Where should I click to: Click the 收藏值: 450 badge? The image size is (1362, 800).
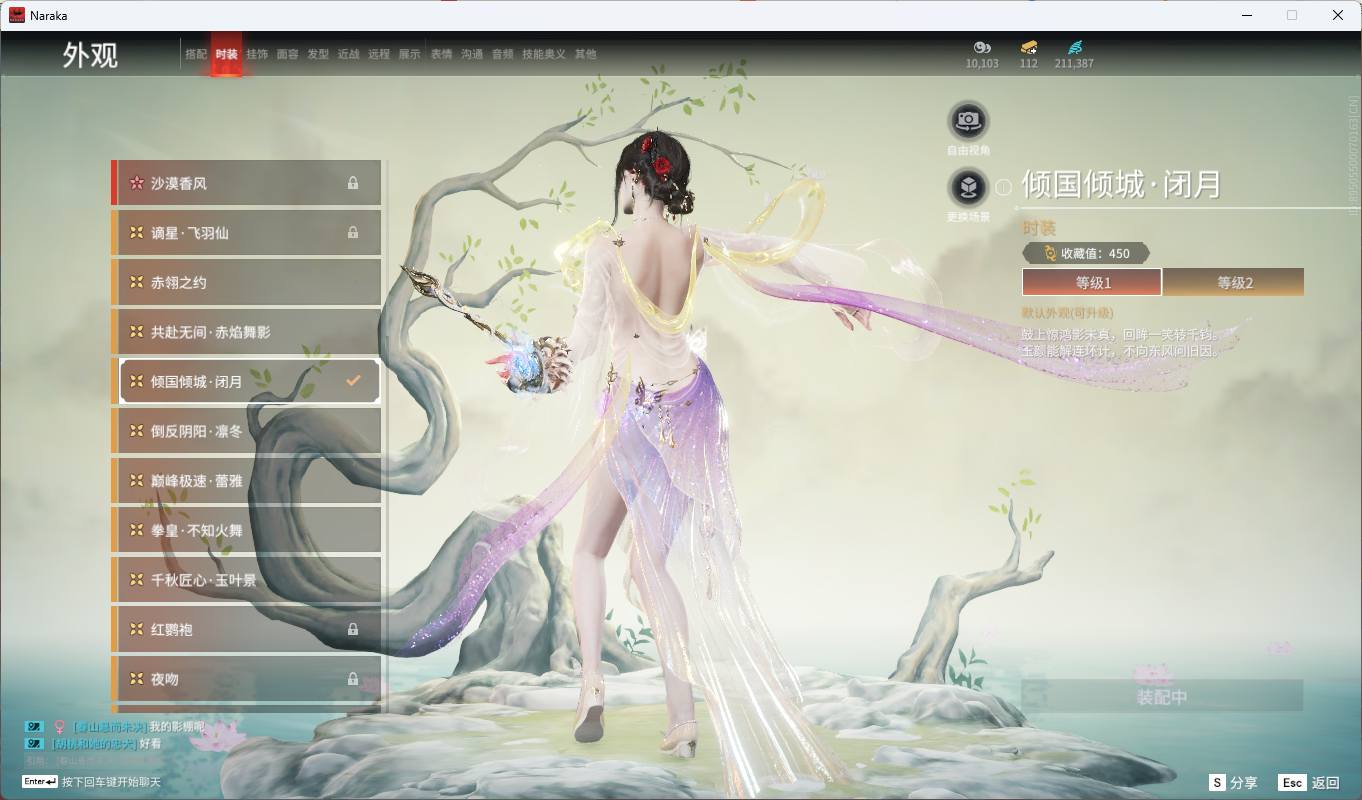point(1086,253)
